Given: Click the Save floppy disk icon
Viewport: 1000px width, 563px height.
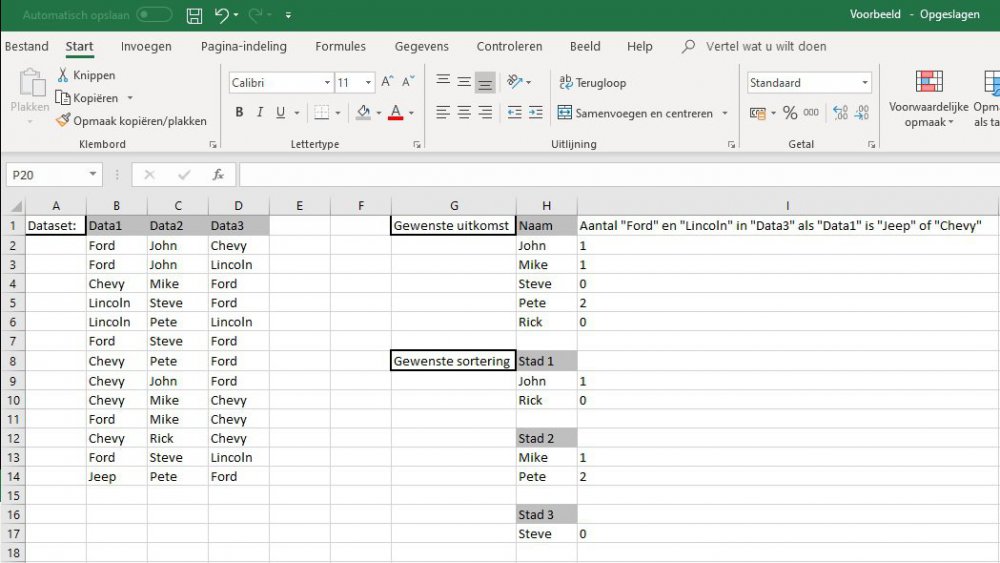Looking at the screenshot, I should pyautogui.click(x=195, y=15).
